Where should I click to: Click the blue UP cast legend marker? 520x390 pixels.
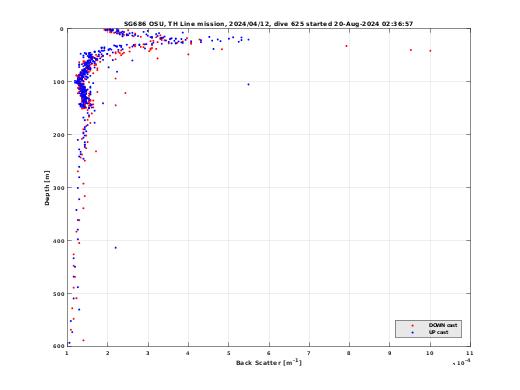point(413,332)
